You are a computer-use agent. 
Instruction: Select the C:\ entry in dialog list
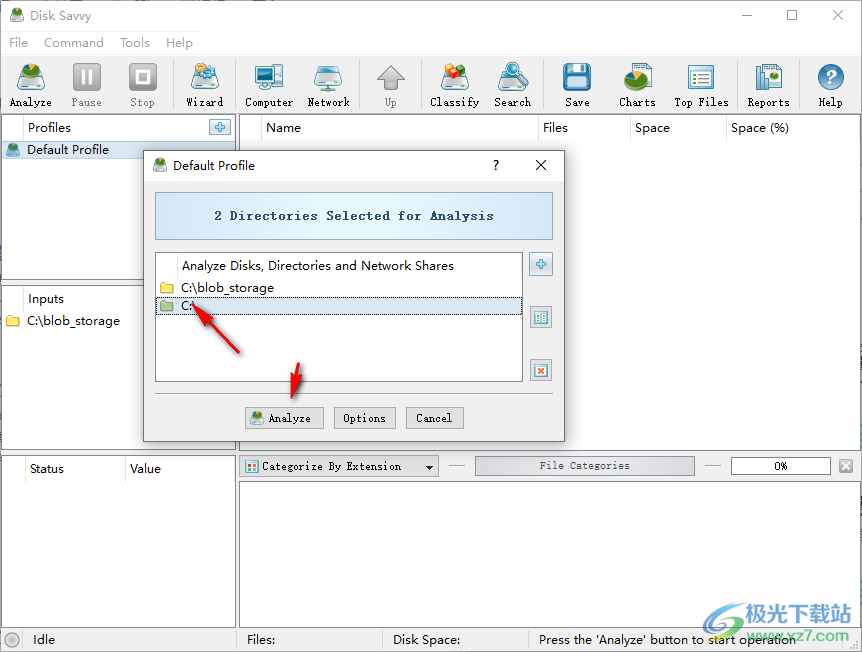tap(339, 306)
